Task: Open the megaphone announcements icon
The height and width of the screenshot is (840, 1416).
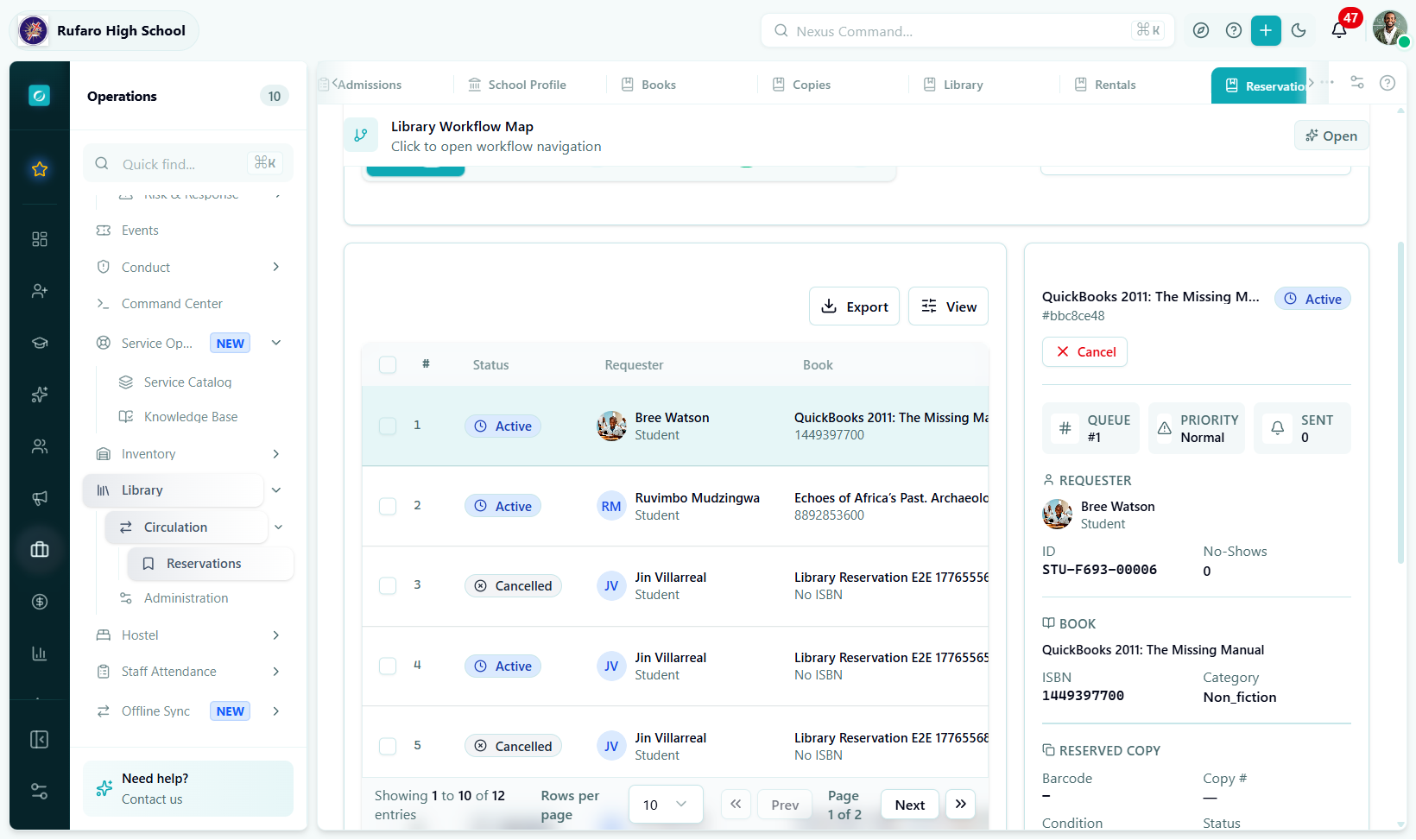Action: tap(40, 498)
